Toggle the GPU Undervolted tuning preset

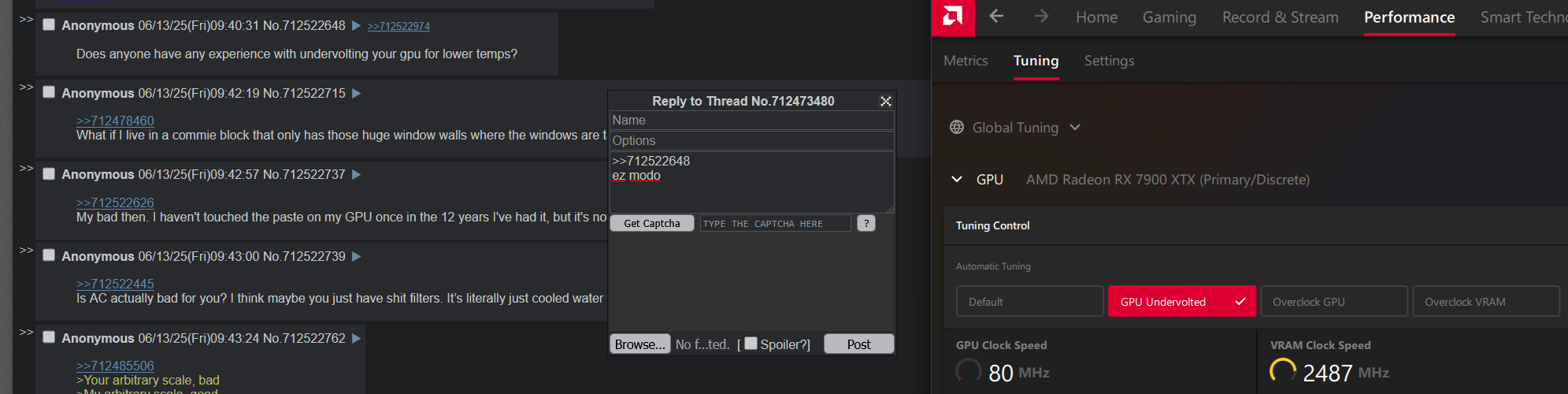[1182, 301]
